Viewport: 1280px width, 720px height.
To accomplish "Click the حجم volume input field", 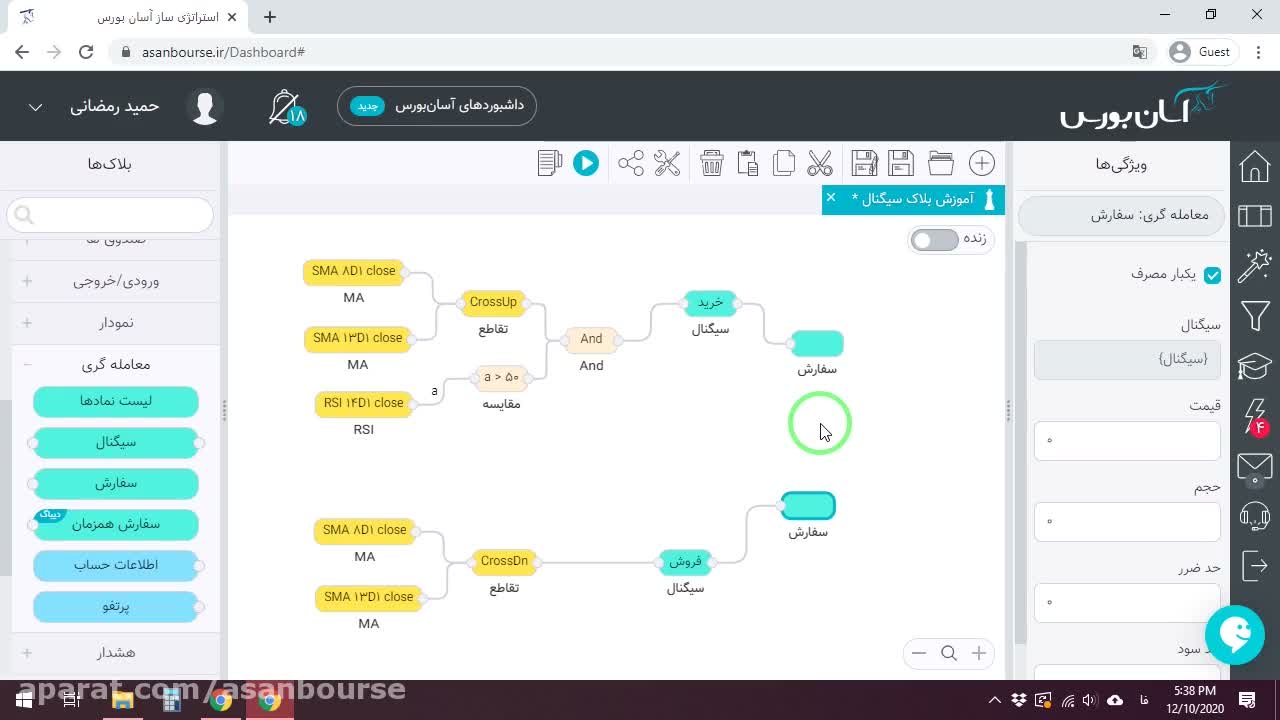I will point(1127,522).
